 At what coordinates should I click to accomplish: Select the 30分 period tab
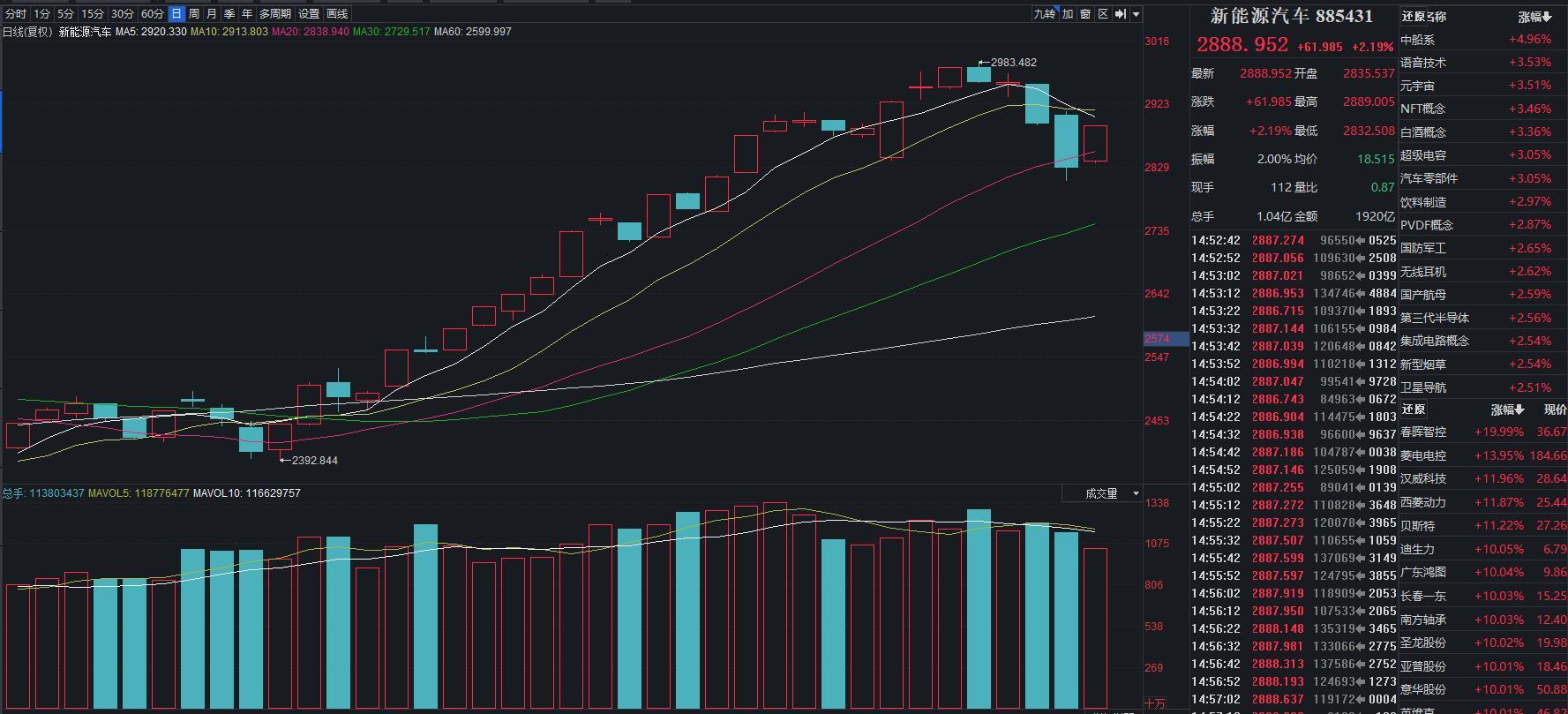click(x=122, y=14)
